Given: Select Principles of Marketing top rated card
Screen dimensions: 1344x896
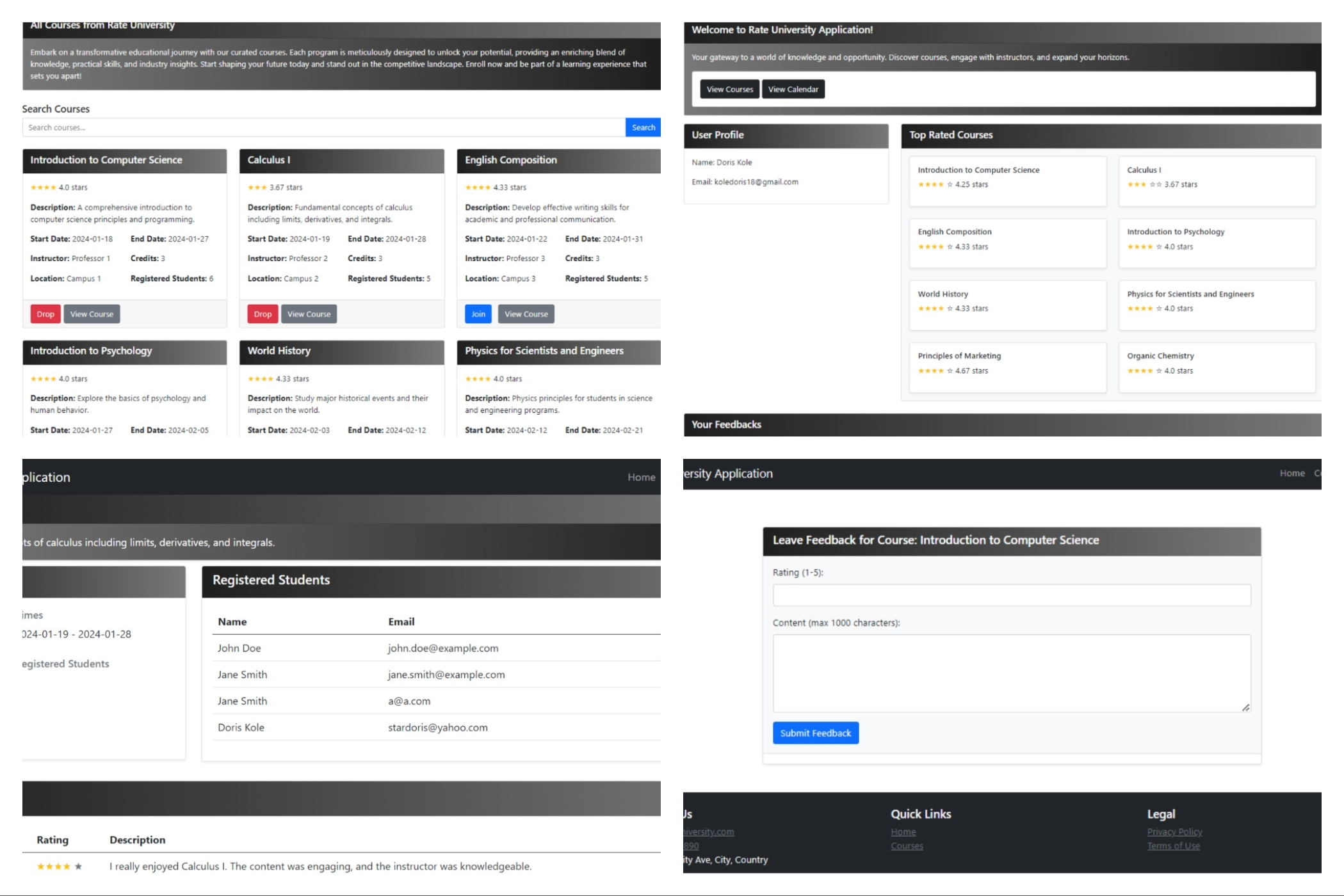Looking at the screenshot, I should (x=1007, y=367).
